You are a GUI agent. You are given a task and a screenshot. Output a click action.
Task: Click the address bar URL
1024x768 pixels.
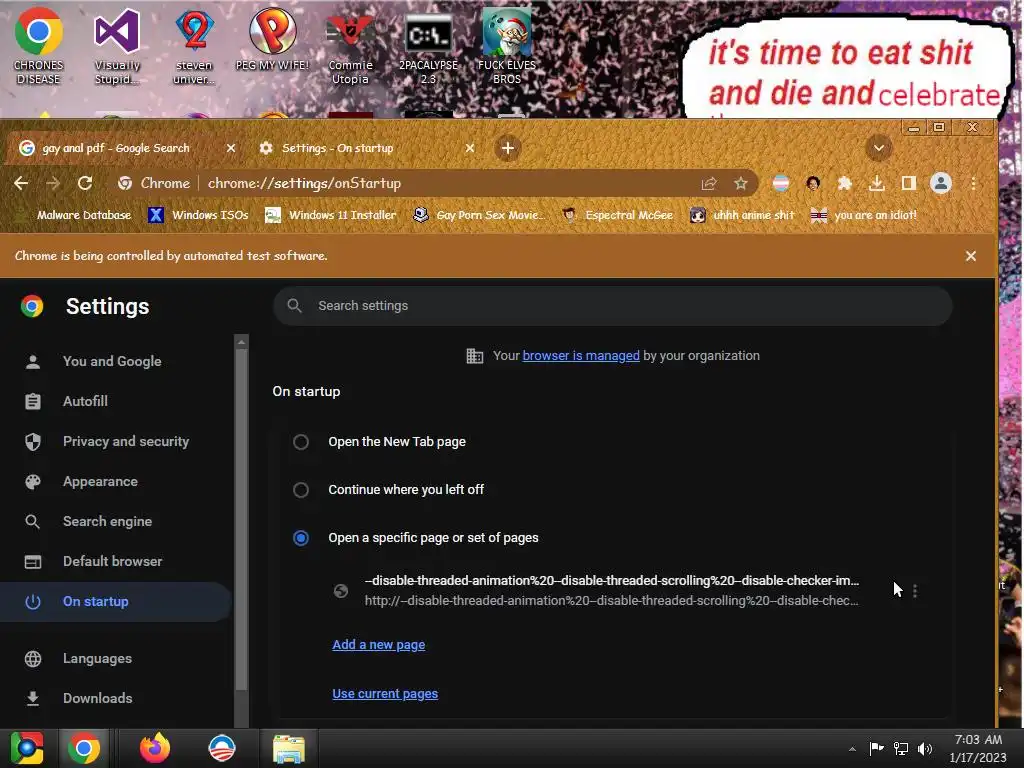tap(304, 184)
